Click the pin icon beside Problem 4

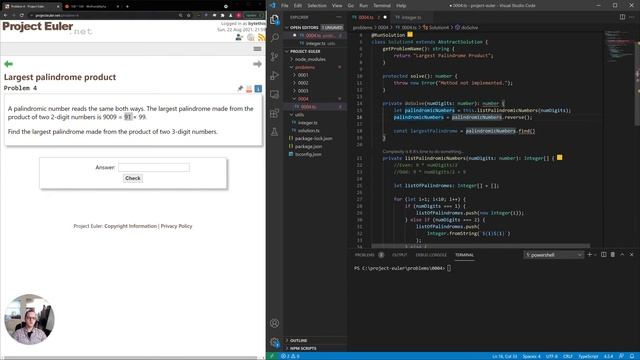[x=240, y=89]
